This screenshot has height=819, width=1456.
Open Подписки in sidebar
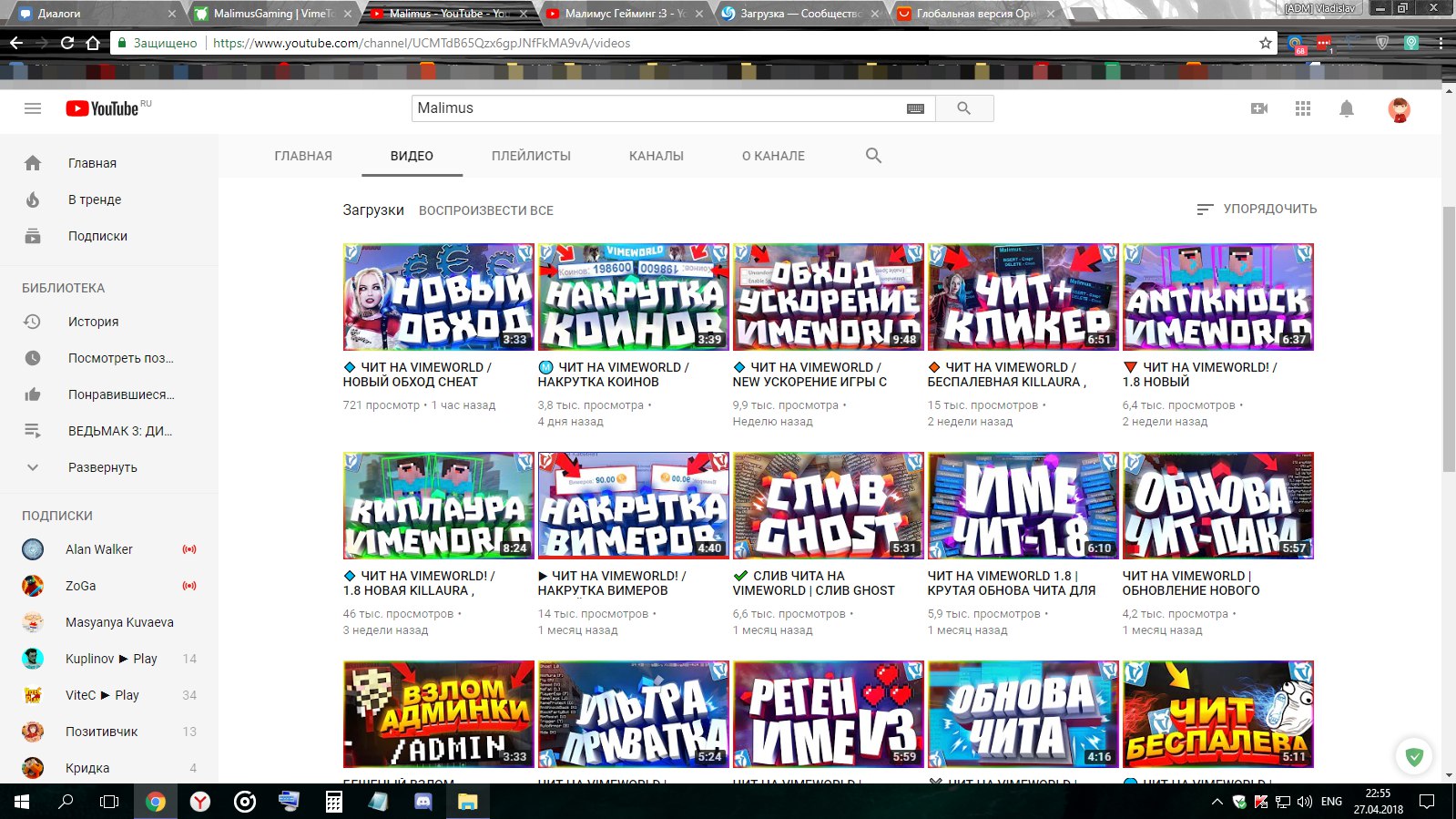click(x=109, y=236)
